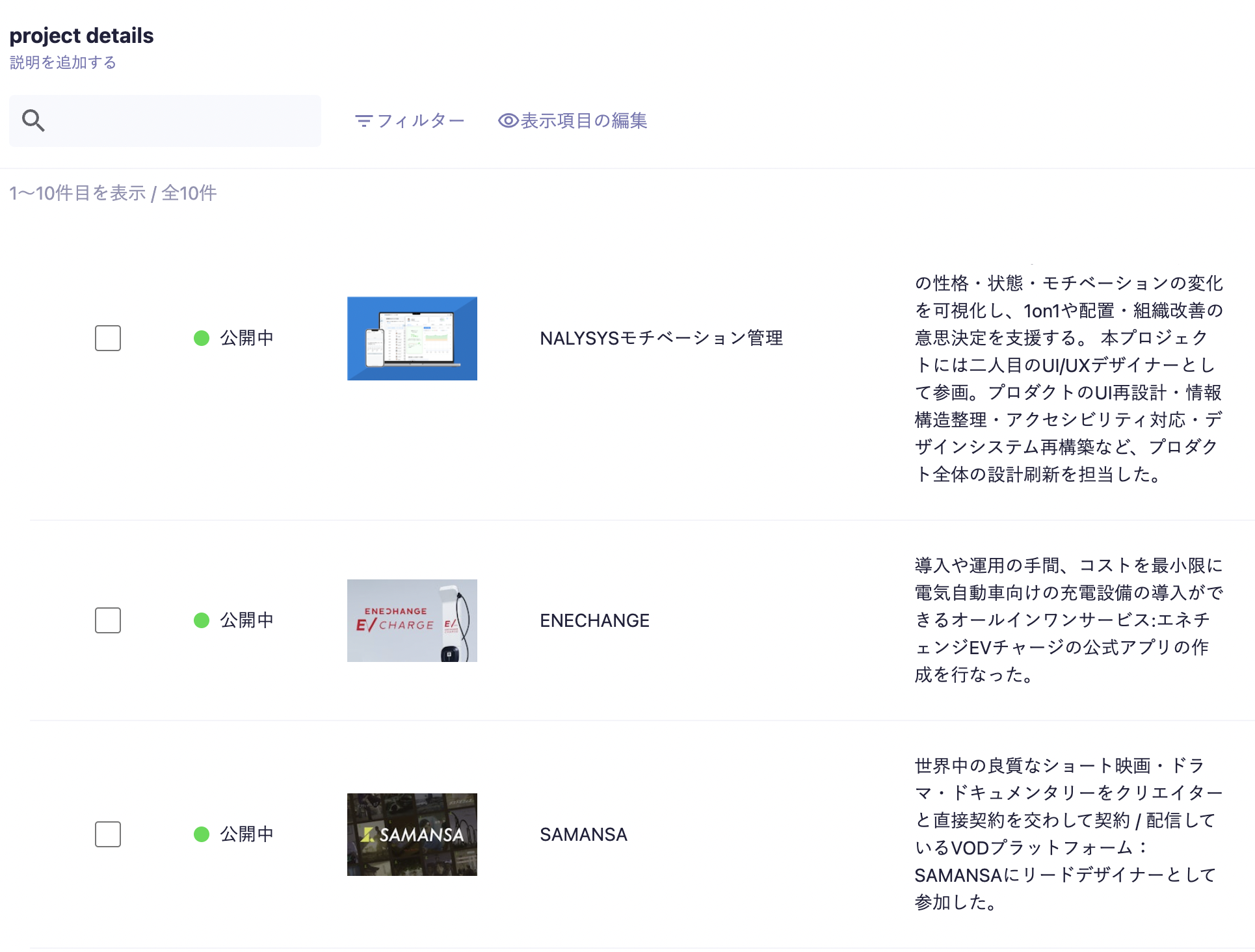Click the eye icon for display items

coord(508,121)
